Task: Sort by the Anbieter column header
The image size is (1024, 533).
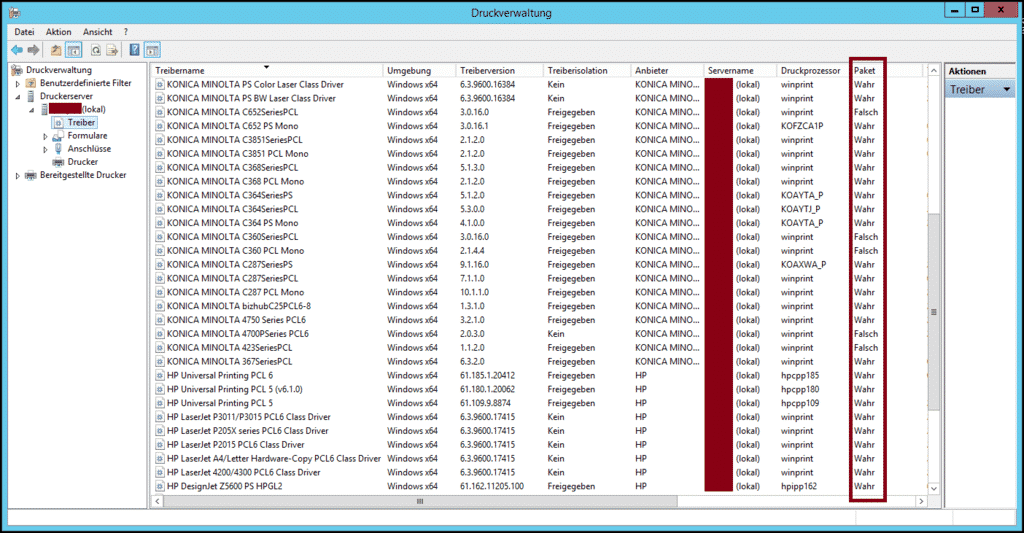Action: (667, 71)
